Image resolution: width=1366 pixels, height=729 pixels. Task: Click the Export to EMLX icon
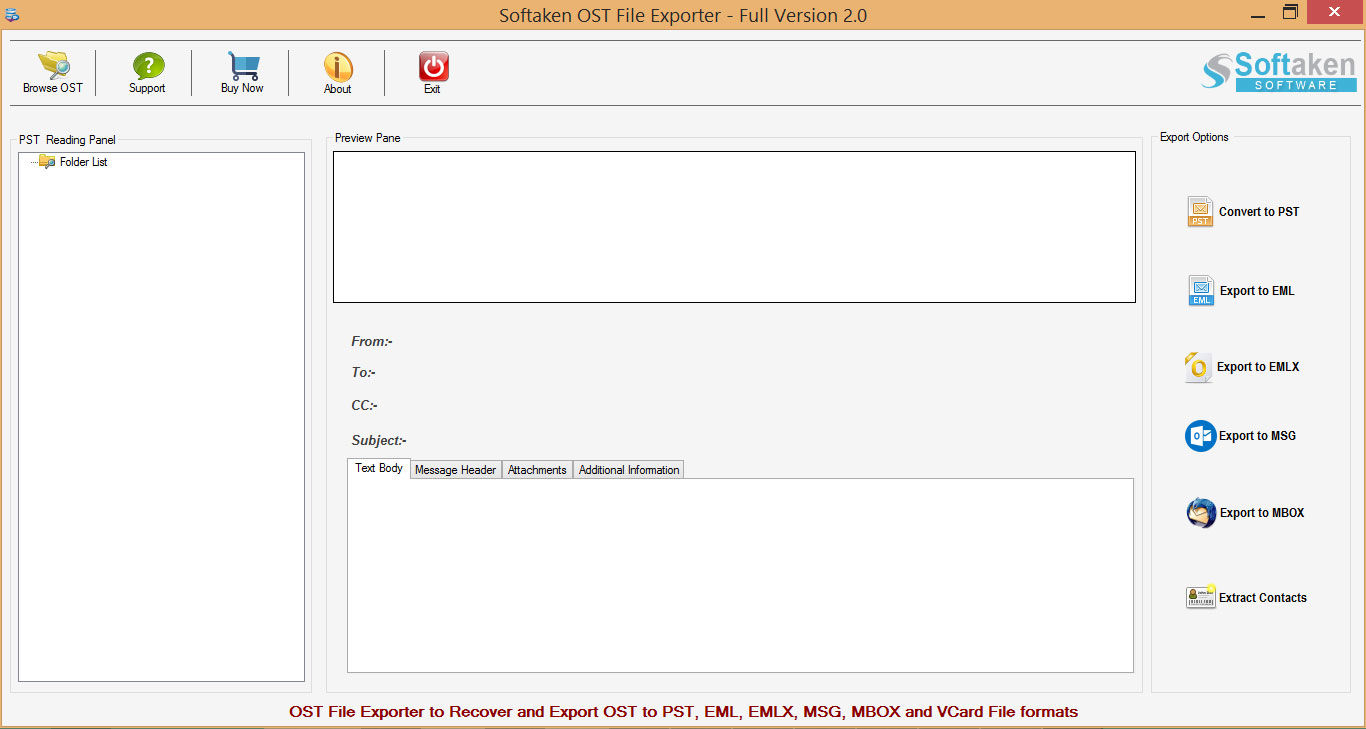point(1198,367)
